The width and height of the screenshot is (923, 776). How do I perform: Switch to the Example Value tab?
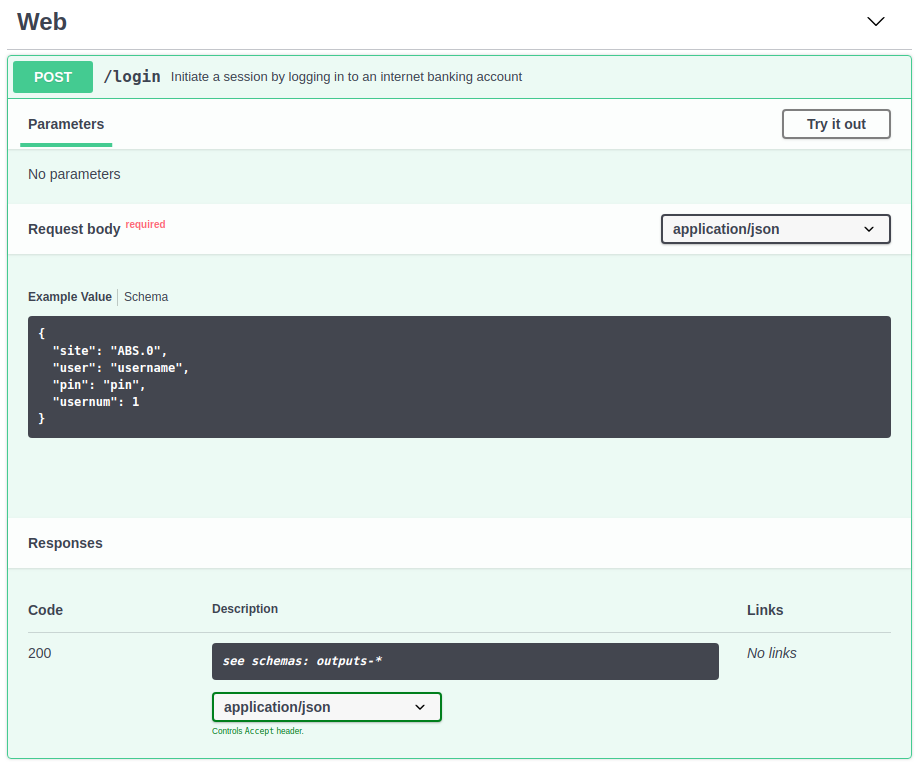click(70, 297)
